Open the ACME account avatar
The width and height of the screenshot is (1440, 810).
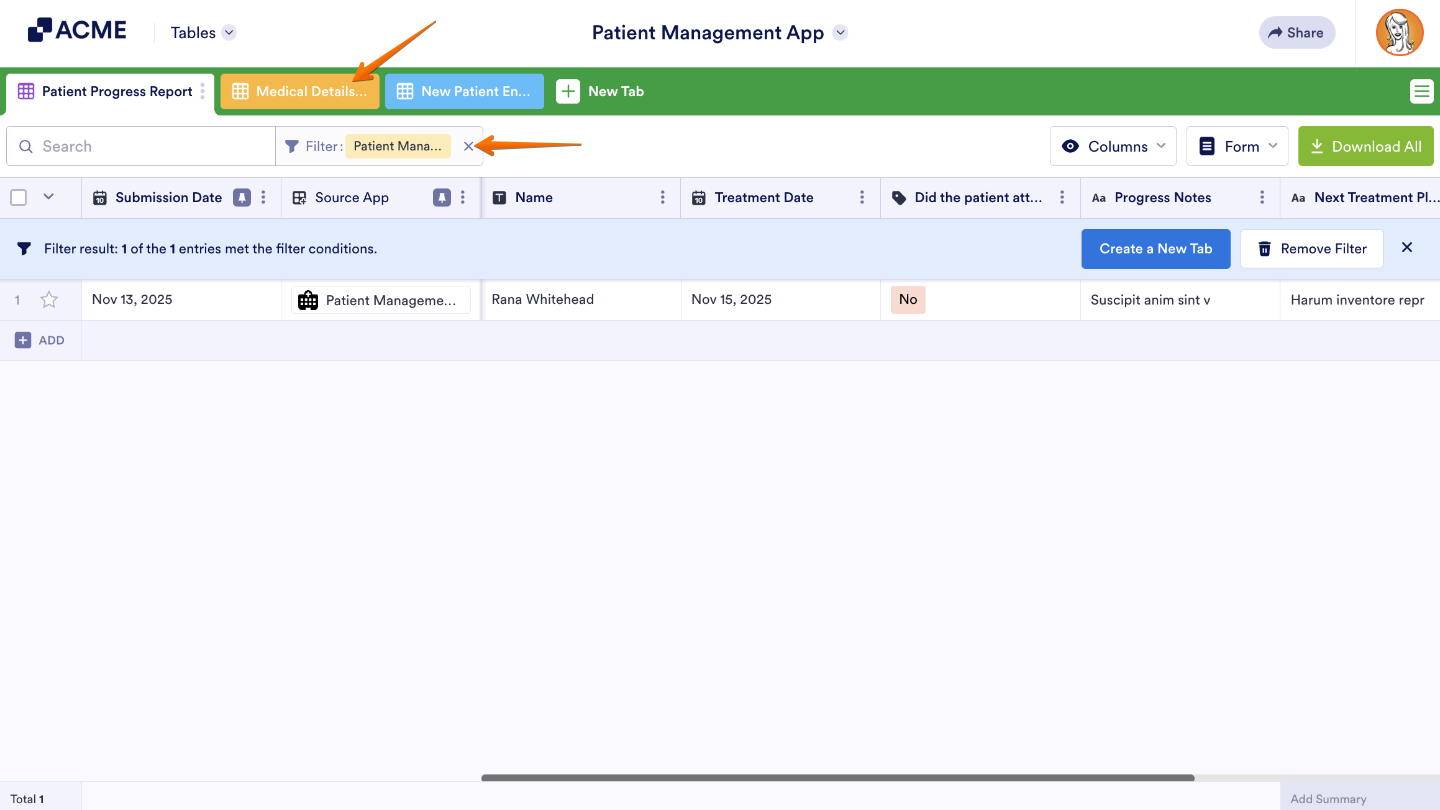1399,32
